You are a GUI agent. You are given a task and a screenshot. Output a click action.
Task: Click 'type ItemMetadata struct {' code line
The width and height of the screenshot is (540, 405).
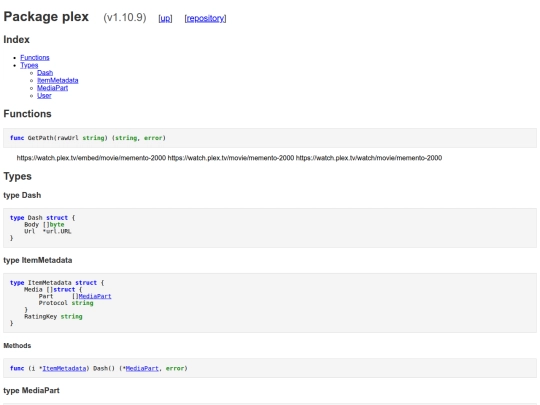pos(57,282)
